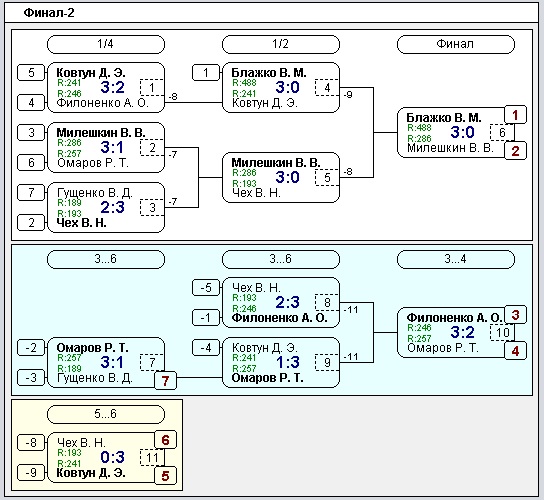Click fourth place badge by Омаров
This screenshot has width=544, height=500.
click(515, 351)
